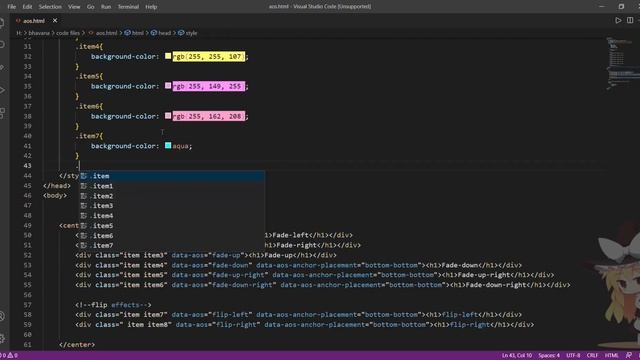Viewport: 640px width, 360px height.
Task: Click the Run Code play icon
Action: pos(618,20)
